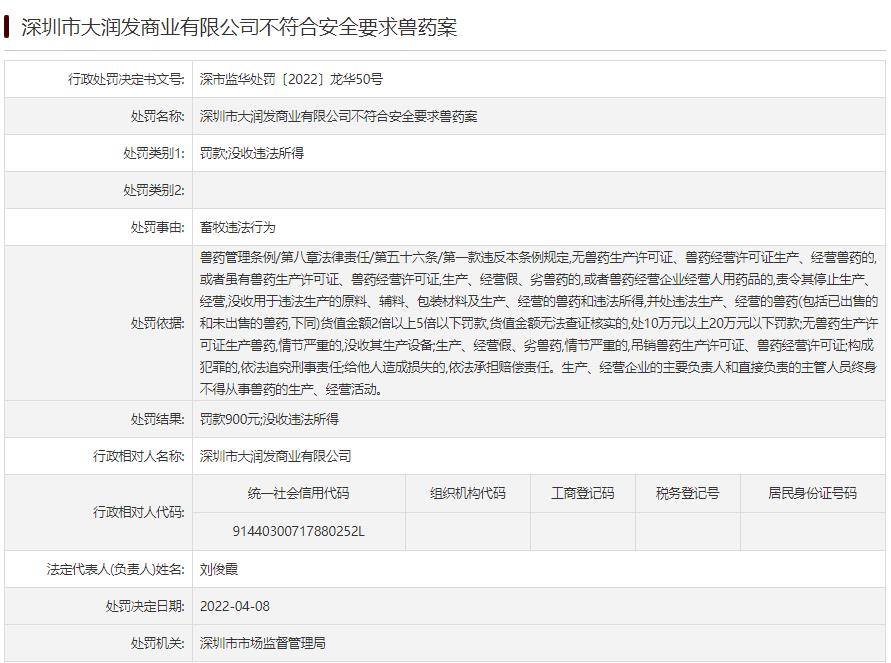891x663 pixels.
Task: Click the value 畜牧违法行为
Action: 238,227
